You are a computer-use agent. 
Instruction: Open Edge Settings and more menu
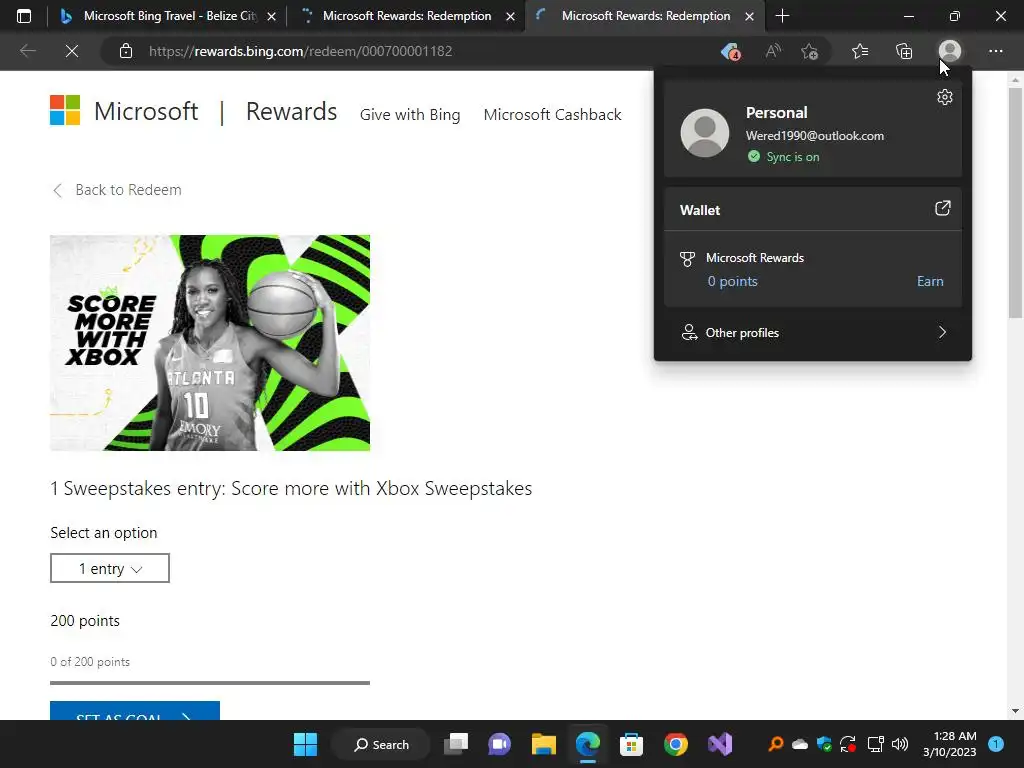995,51
